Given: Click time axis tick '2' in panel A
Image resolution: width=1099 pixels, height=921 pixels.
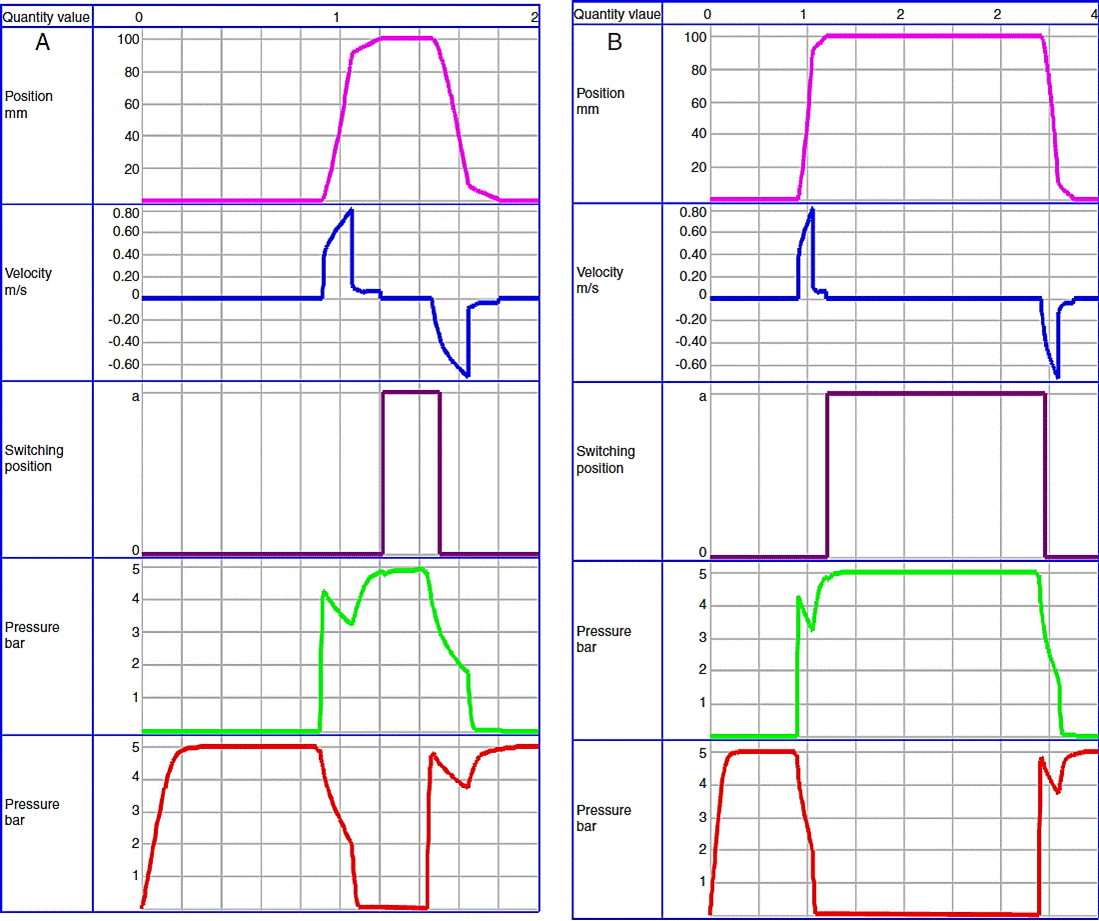Looking at the screenshot, I should click(535, 17).
